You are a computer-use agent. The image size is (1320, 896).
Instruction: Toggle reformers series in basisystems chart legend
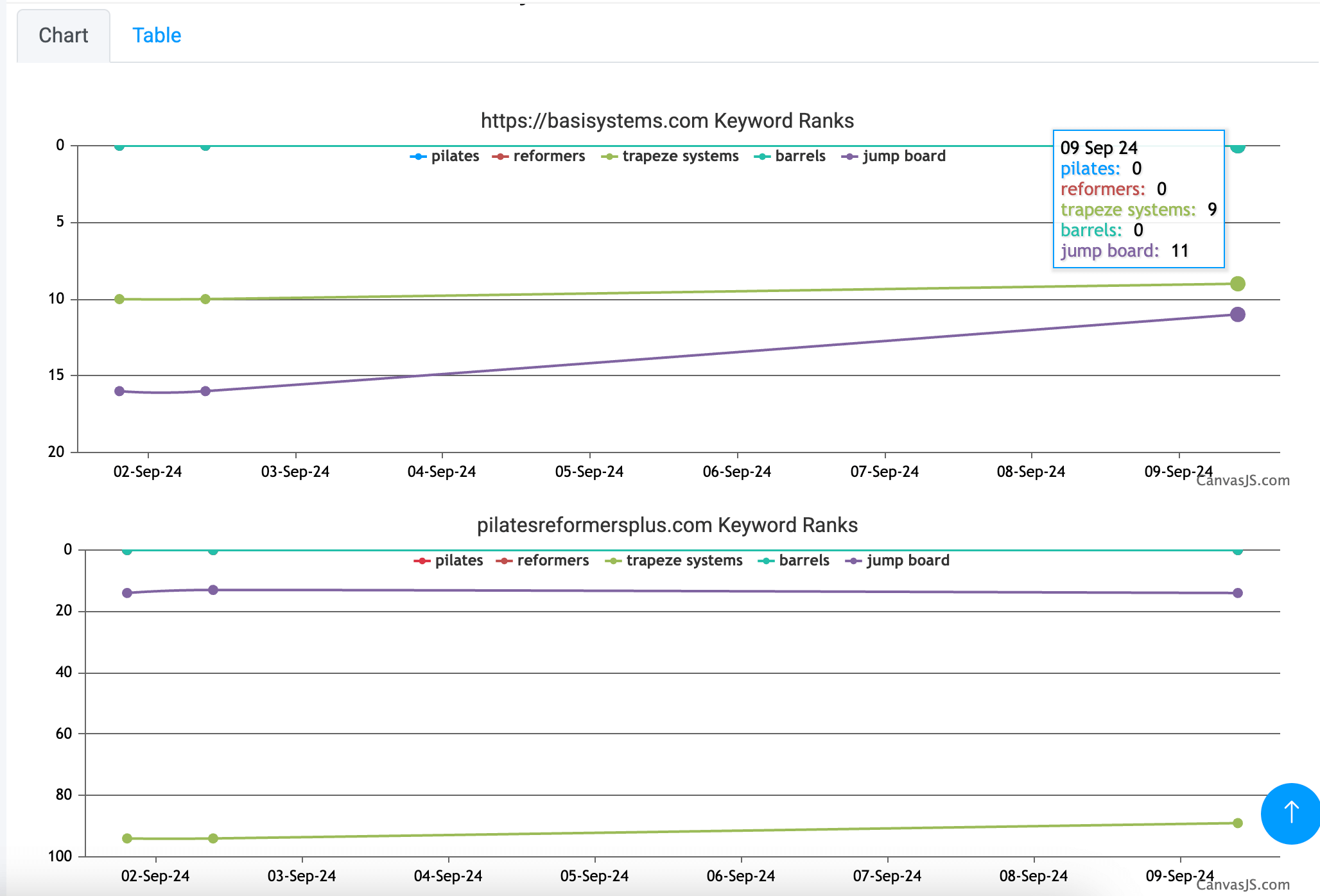[548, 156]
